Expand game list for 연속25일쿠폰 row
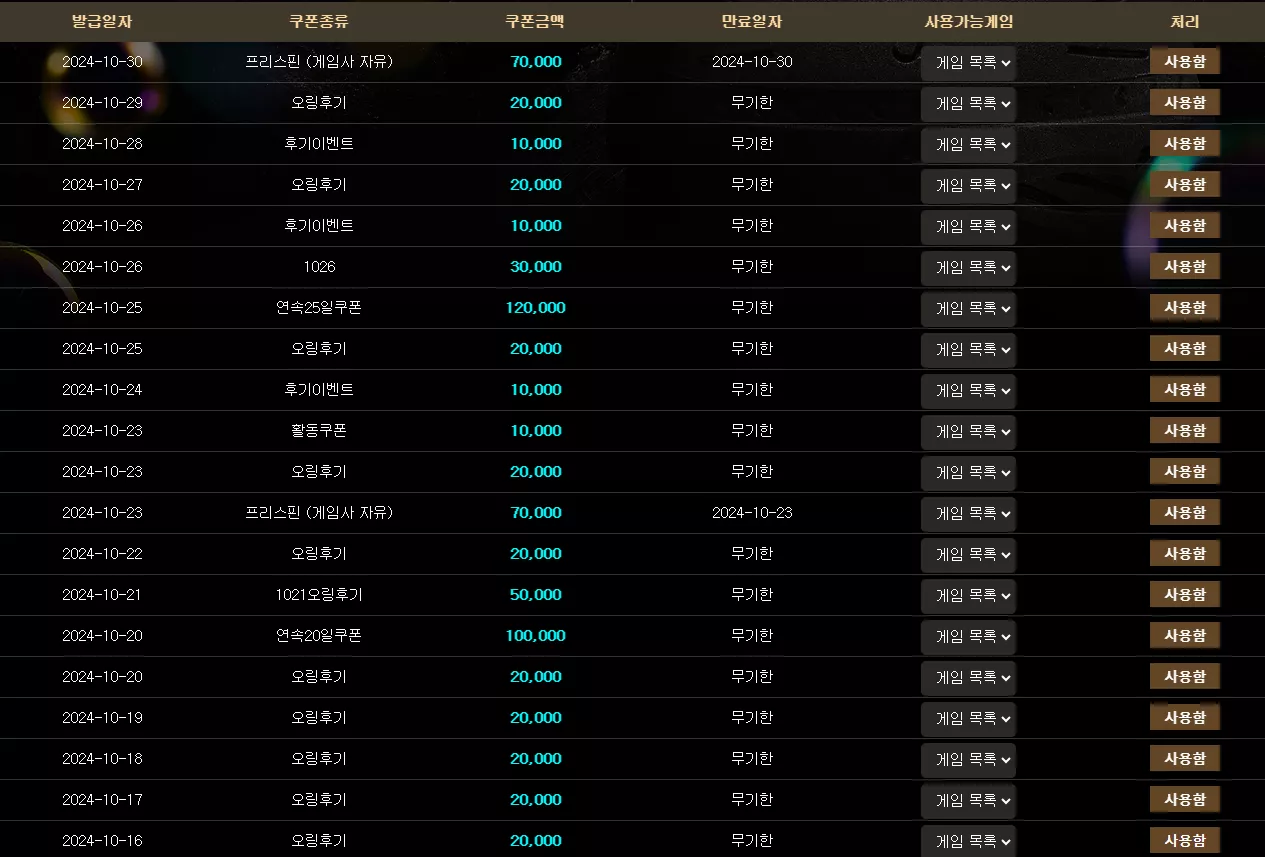Viewport: 1265px width, 857px height. click(x=968, y=308)
